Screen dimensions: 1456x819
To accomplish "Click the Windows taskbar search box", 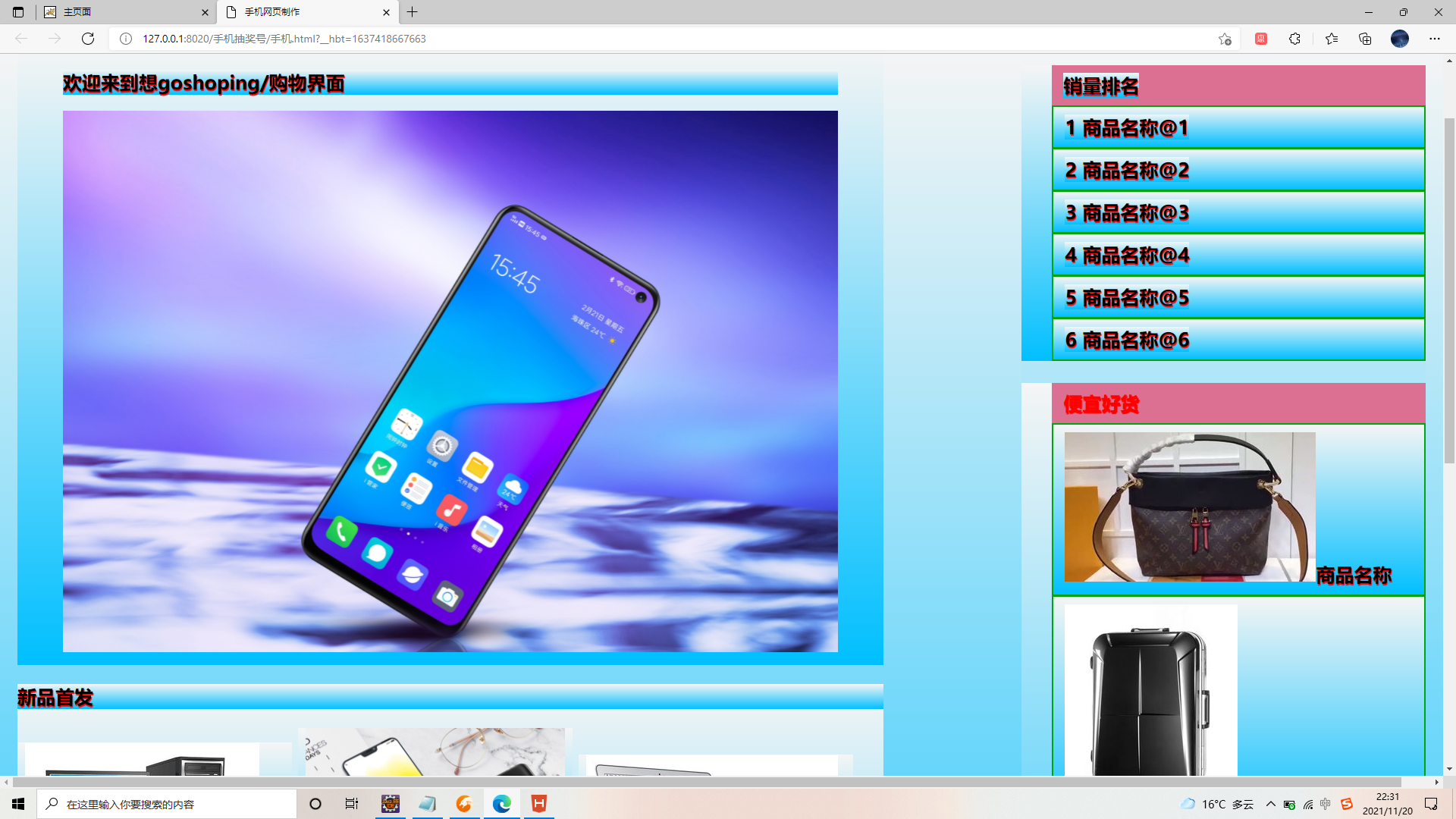I will coord(167,804).
